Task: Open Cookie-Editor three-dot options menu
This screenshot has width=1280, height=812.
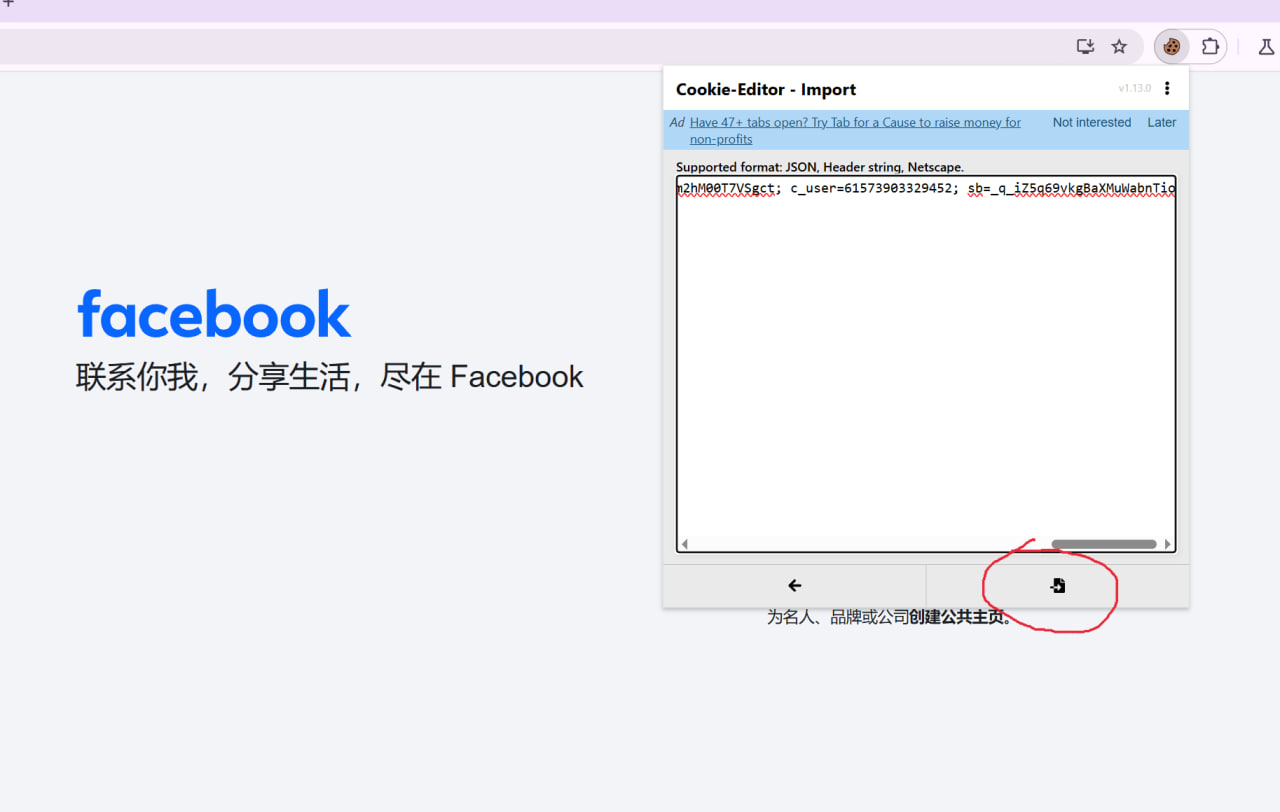Action: point(1167,89)
